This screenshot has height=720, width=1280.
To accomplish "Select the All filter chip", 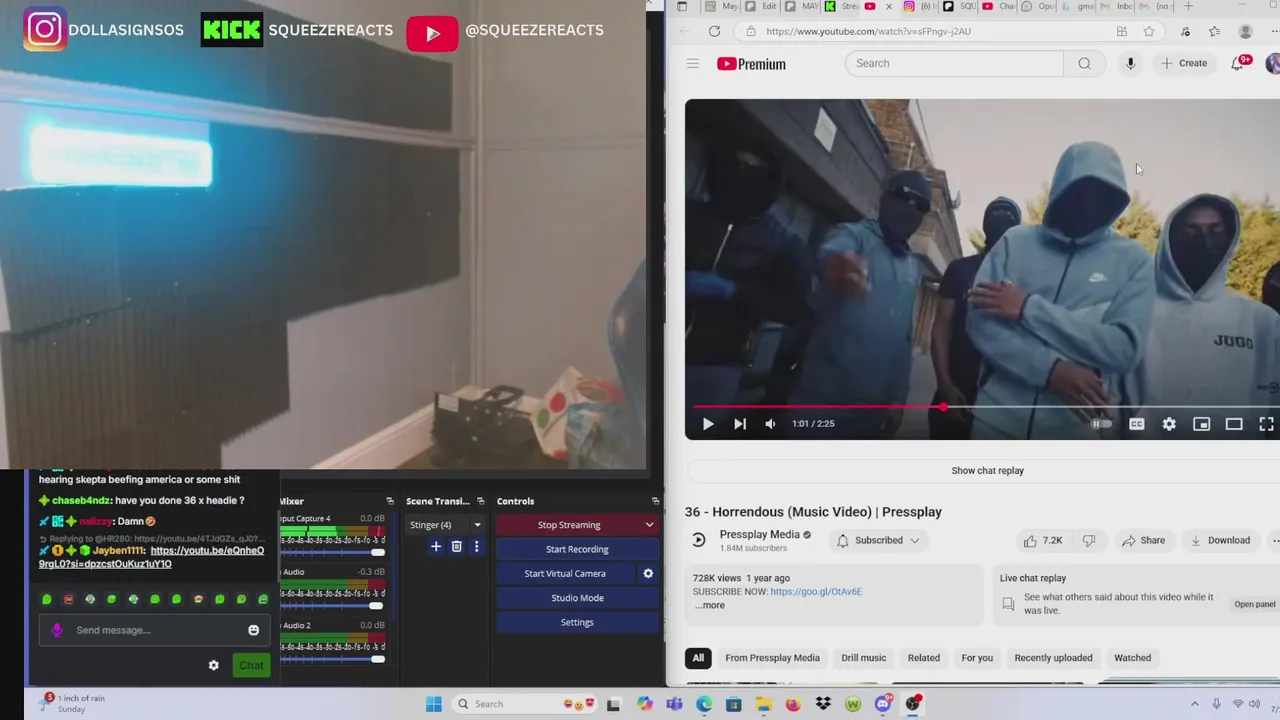I will point(698,658).
